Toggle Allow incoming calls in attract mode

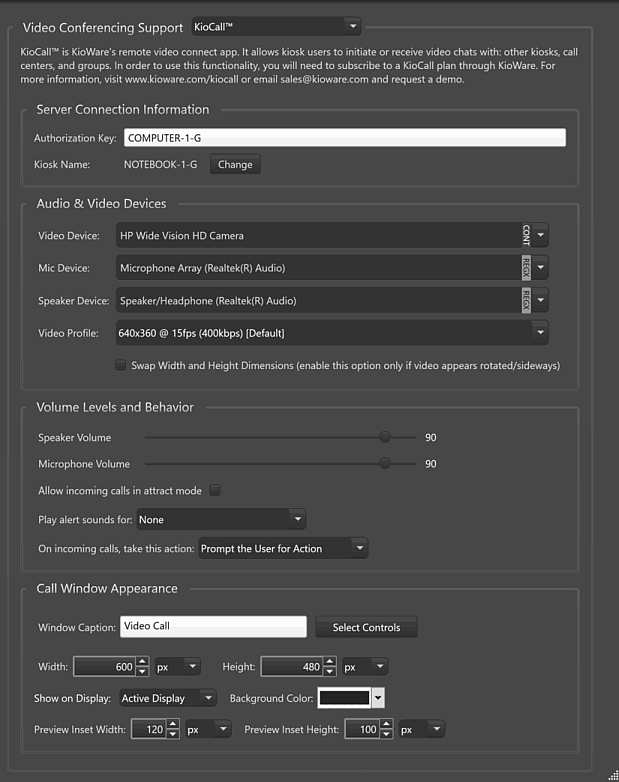click(215, 491)
